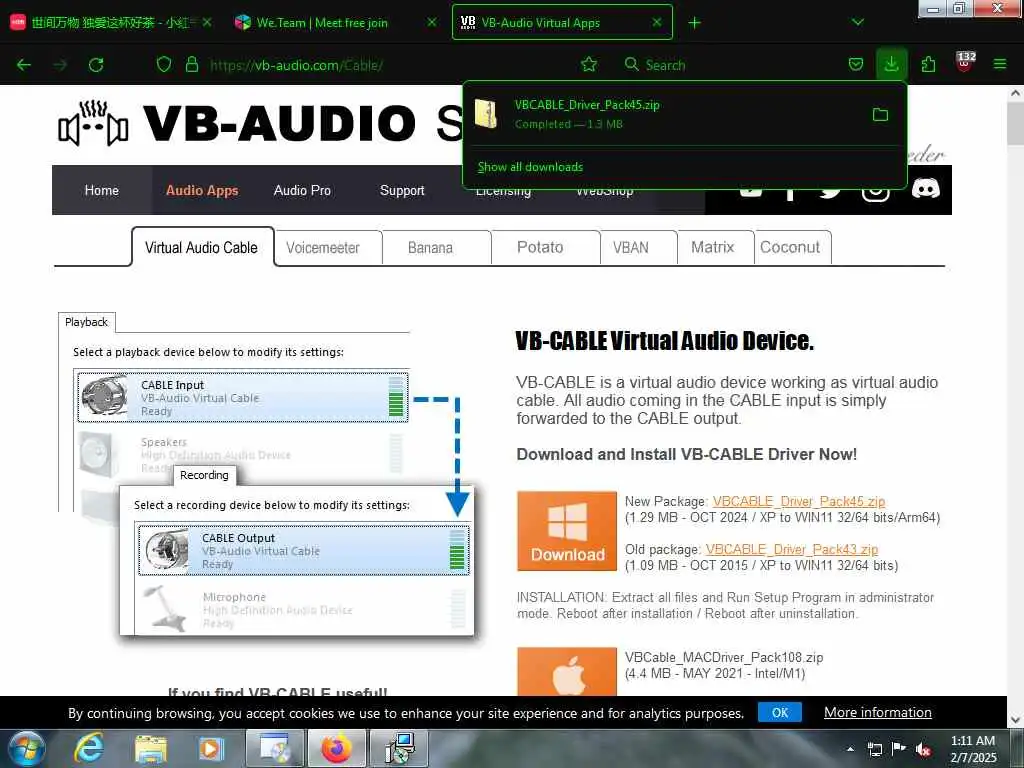Open a new browser tab with plus
The width and height of the screenshot is (1024, 768).
click(x=694, y=23)
